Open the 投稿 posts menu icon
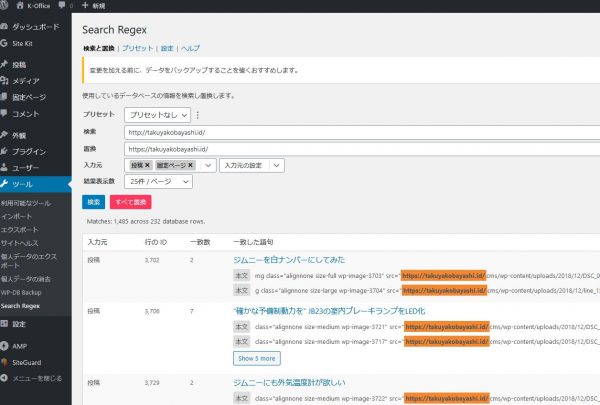The width and height of the screenshot is (600, 405). coord(7,65)
